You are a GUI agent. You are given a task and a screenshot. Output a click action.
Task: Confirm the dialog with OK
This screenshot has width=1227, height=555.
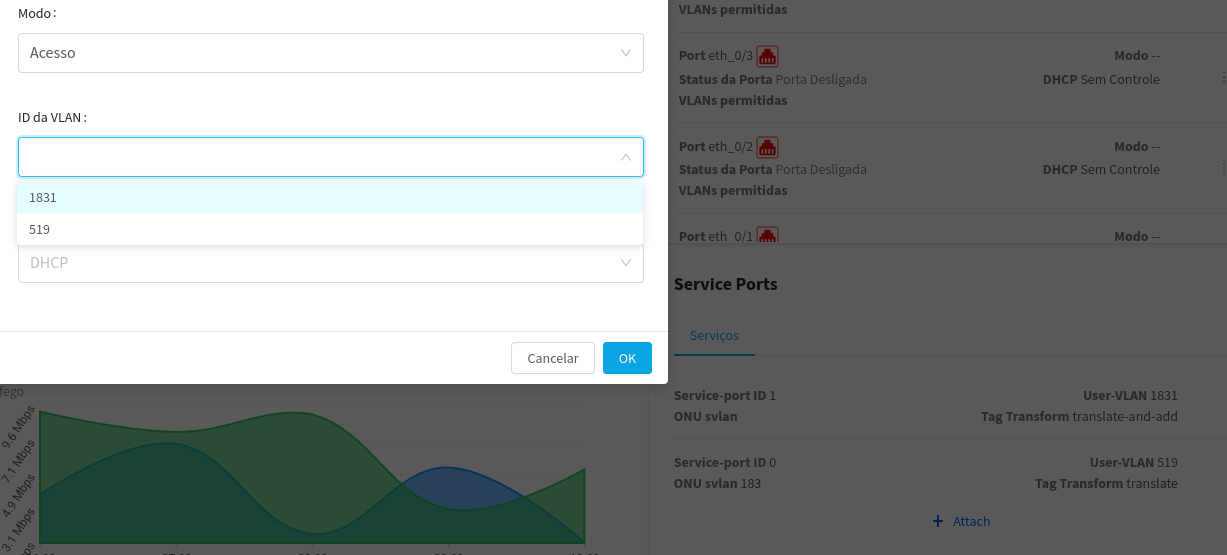pyautogui.click(x=627, y=358)
